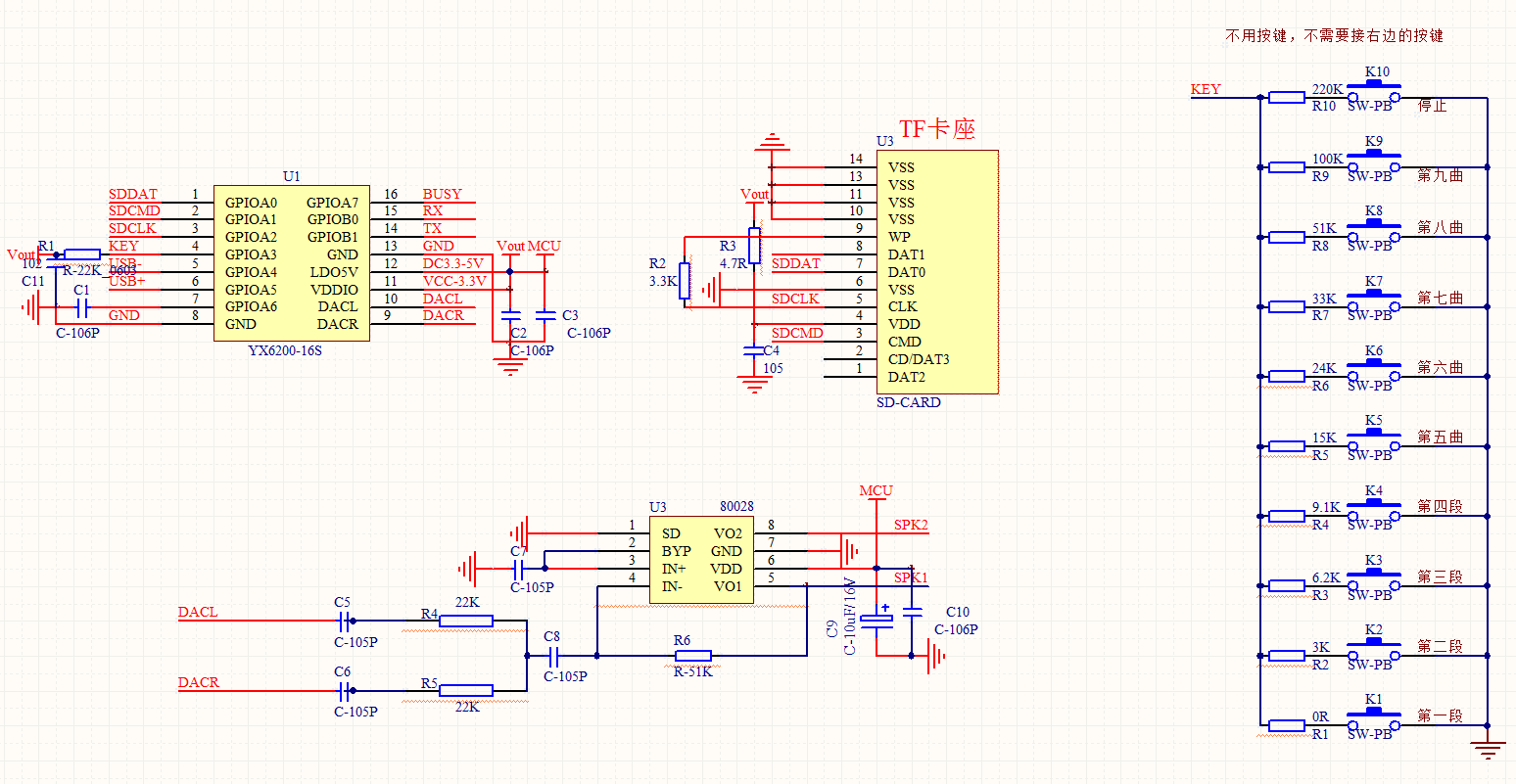Click the SD-CARD socket component body
The width and height of the screenshot is (1516, 784).
[936, 272]
